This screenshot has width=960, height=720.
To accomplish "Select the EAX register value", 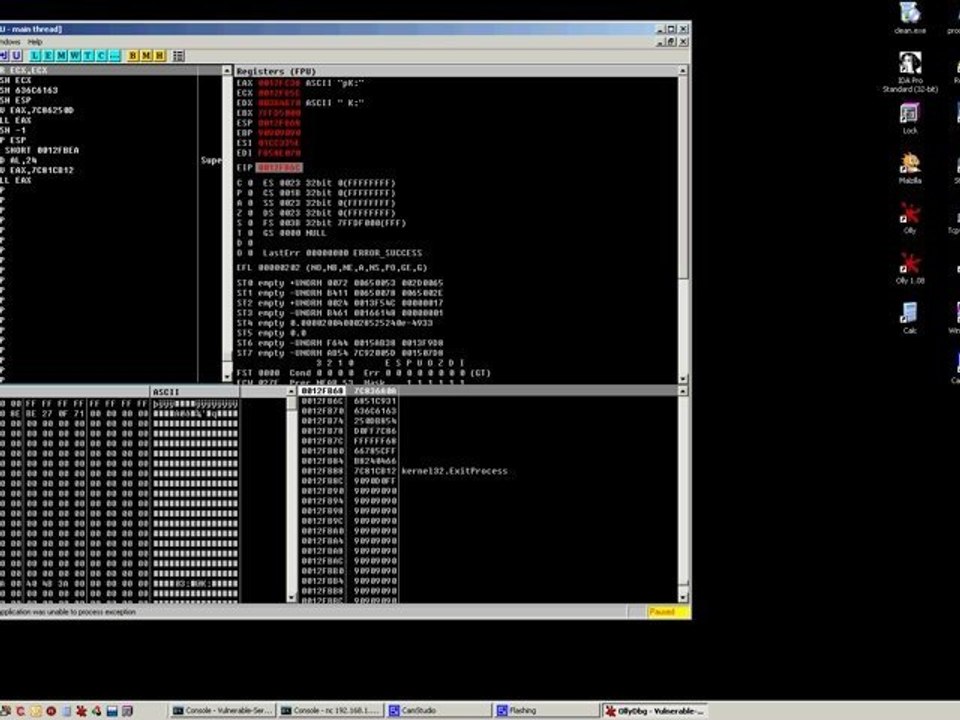I will (x=279, y=83).
